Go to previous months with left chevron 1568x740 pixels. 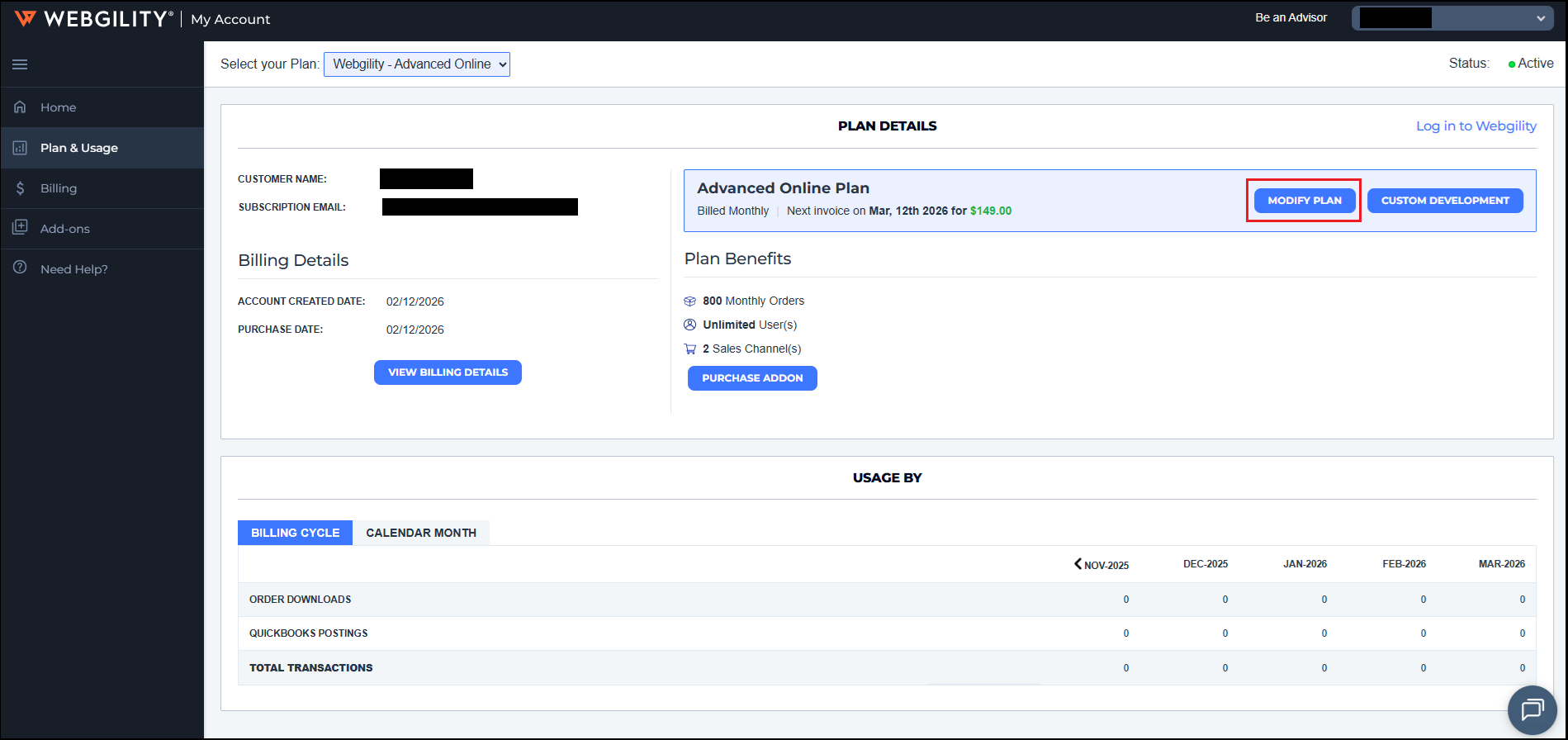coord(1078,564)
